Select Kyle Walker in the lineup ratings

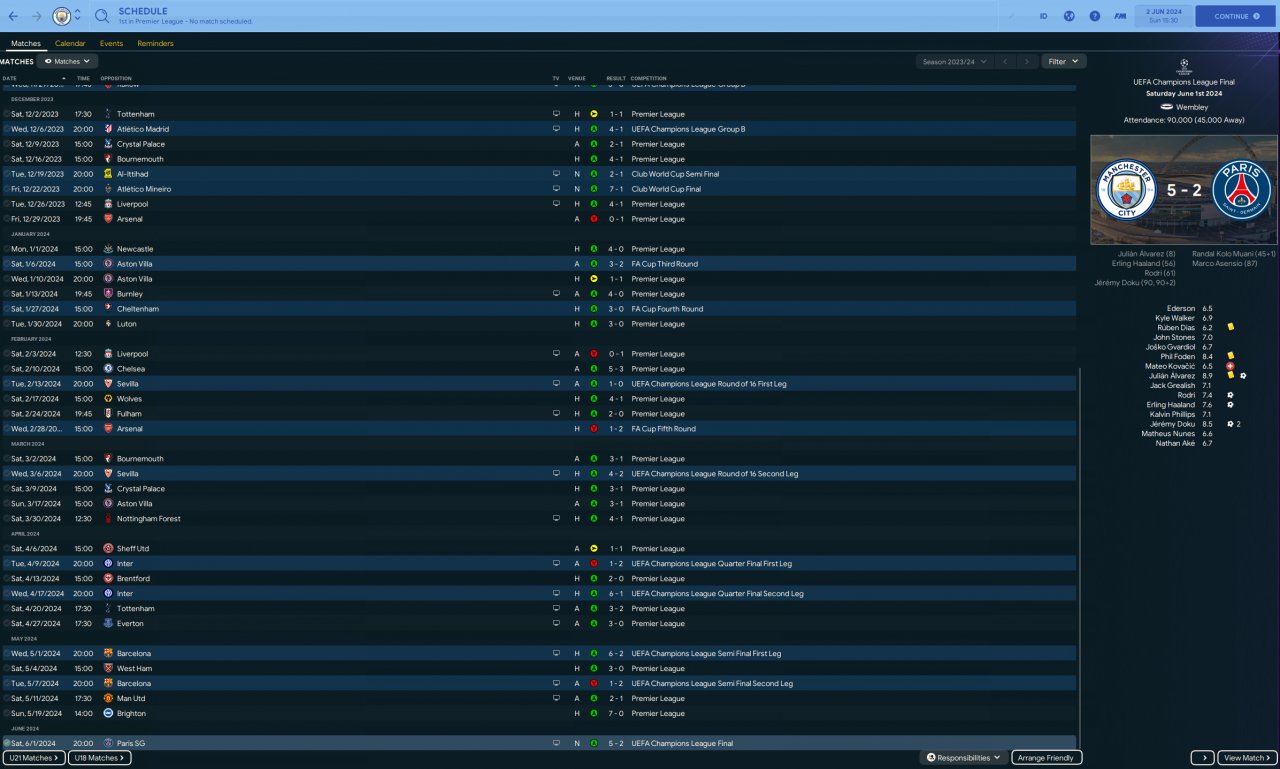(x=1174, y=318)
